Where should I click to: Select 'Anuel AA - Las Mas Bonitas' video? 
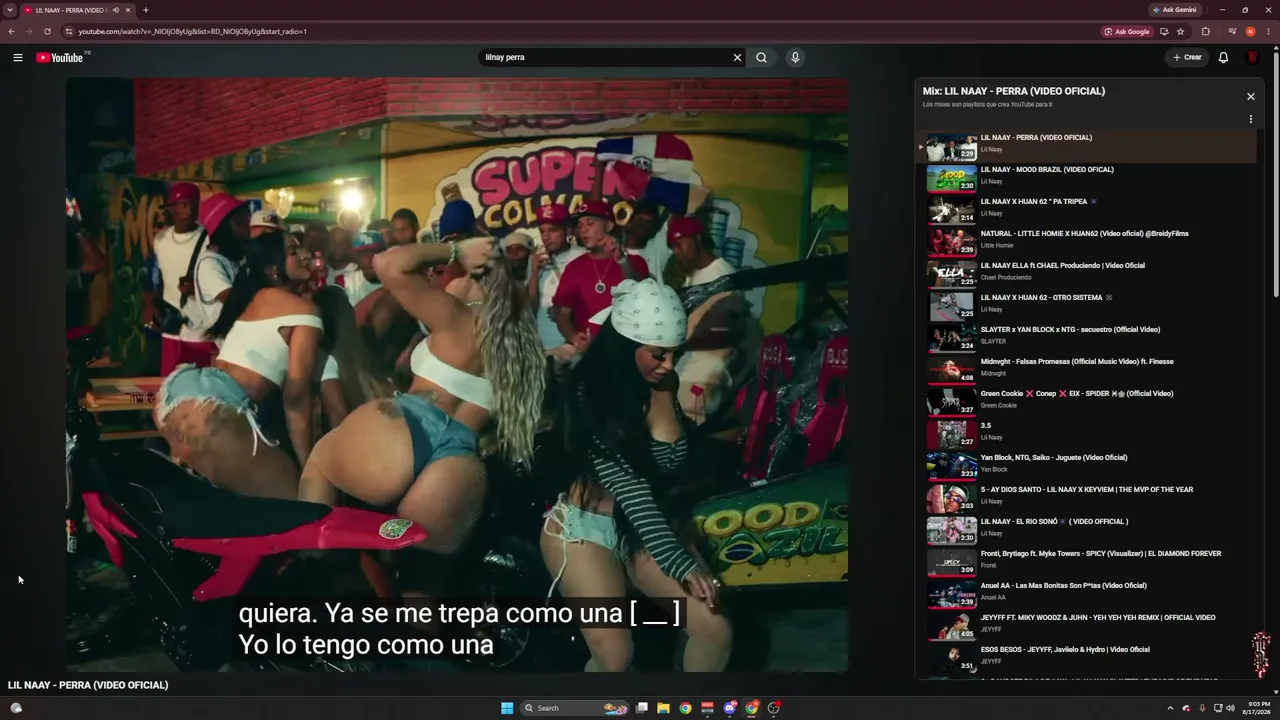pyautogui.click(x=1086, y=594)
